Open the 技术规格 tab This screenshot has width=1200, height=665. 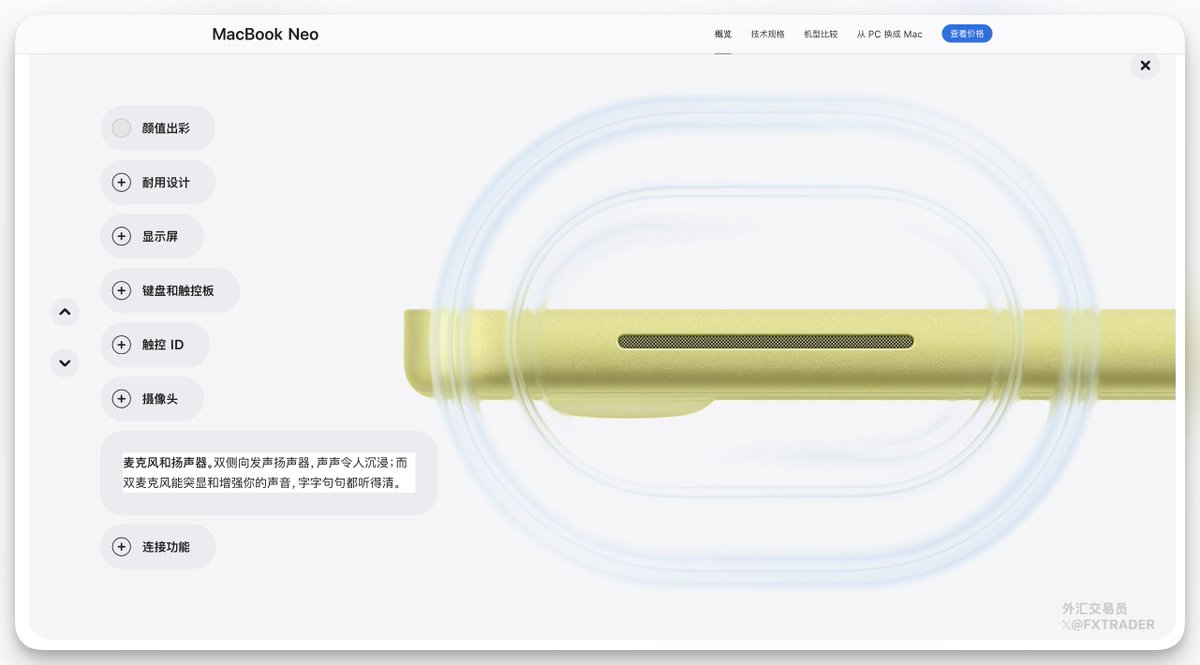768,34
